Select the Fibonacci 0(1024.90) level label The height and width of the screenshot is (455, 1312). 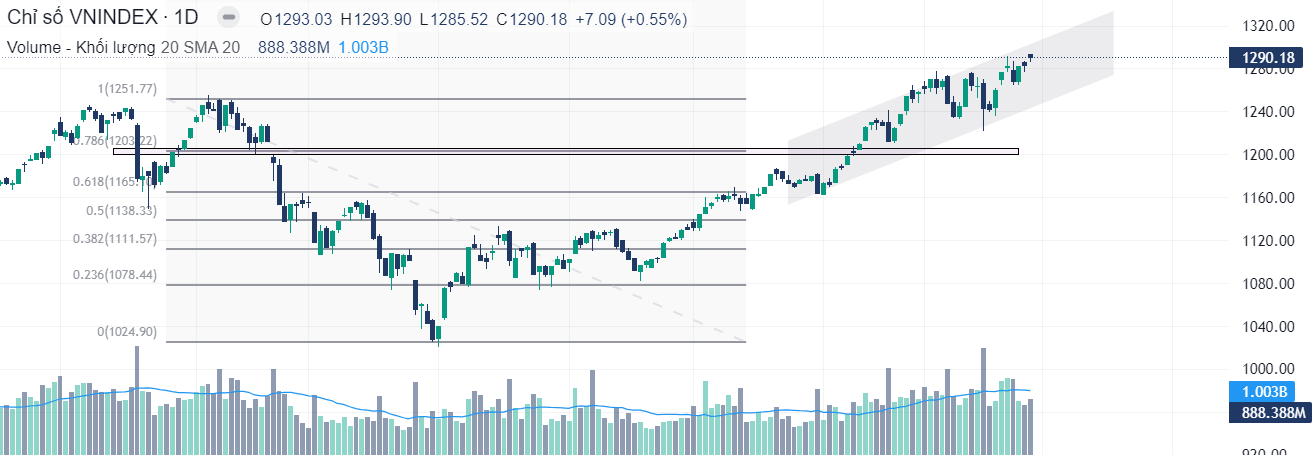tap(126, 331)
